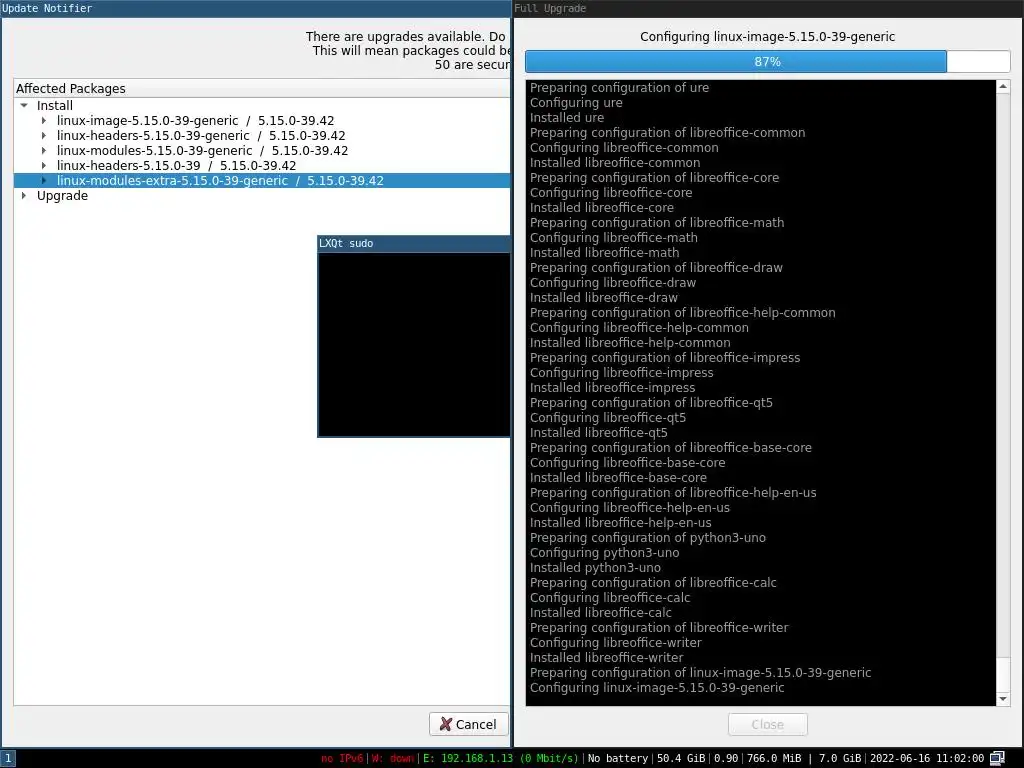The image size is (1024, 768).
Task: Click log line 'Installed libreoffice-base-core'
Action: click(x=618, y=478)
